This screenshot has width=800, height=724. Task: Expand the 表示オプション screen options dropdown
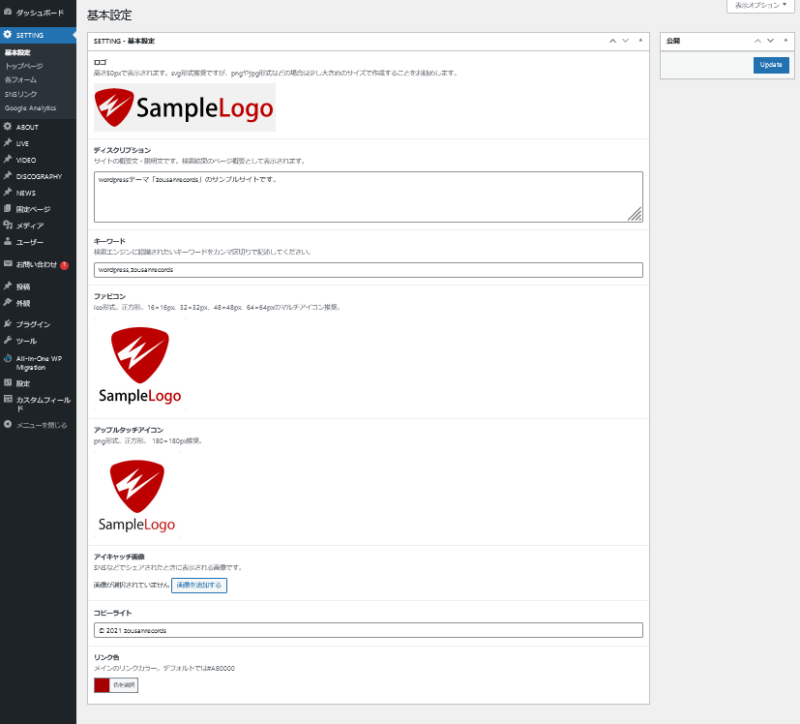pyautogui.click(x=761, y=5)
